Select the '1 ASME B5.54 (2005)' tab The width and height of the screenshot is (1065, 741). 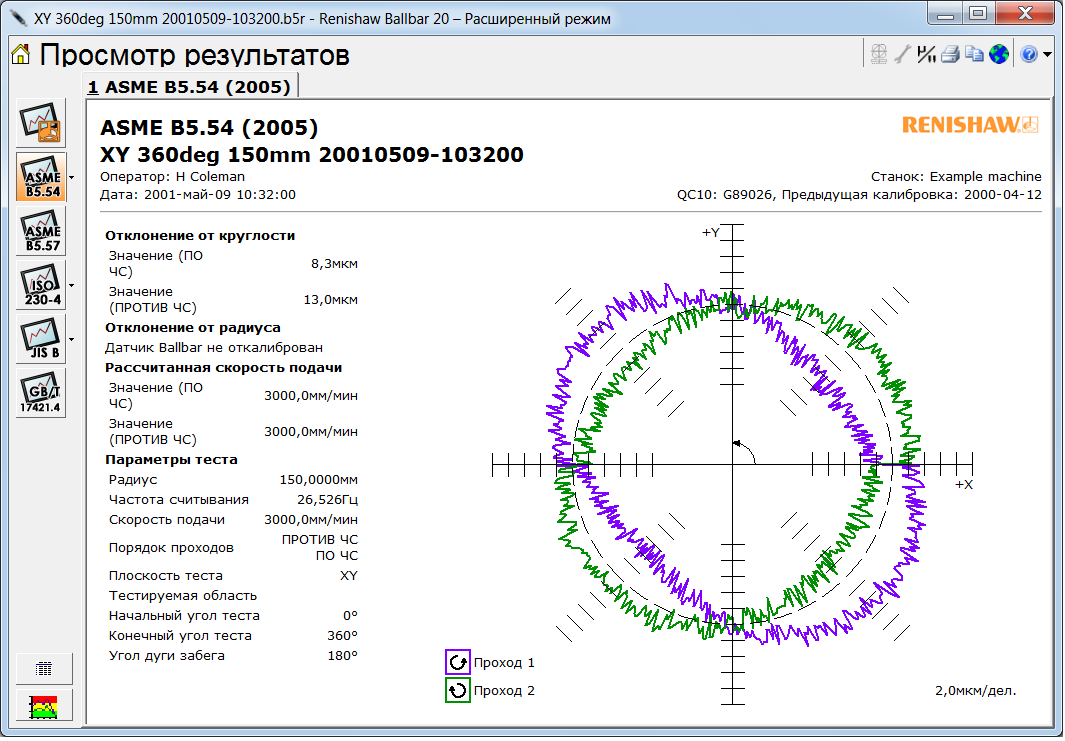(x=190, y=87)
